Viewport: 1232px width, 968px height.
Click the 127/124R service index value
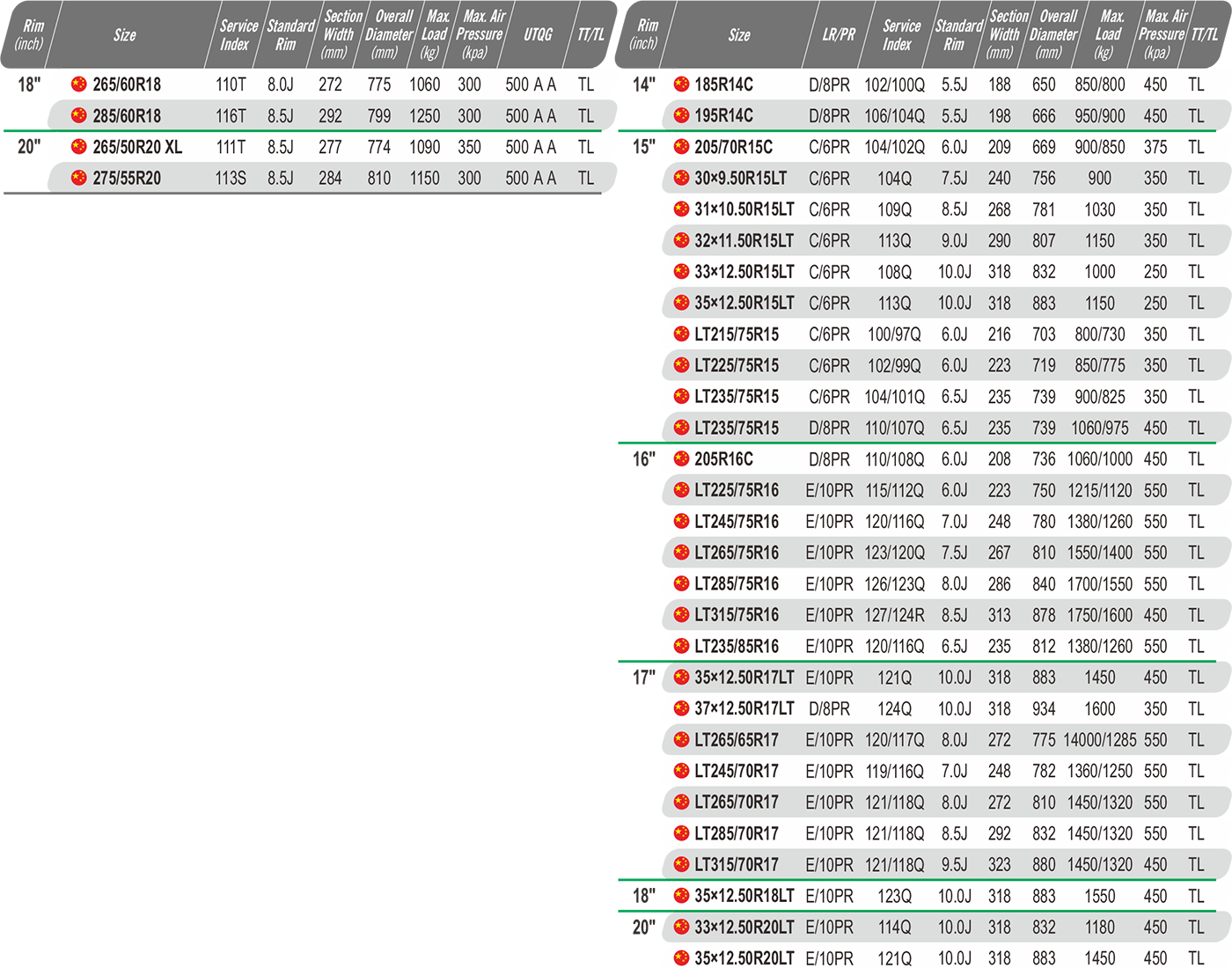894,615
